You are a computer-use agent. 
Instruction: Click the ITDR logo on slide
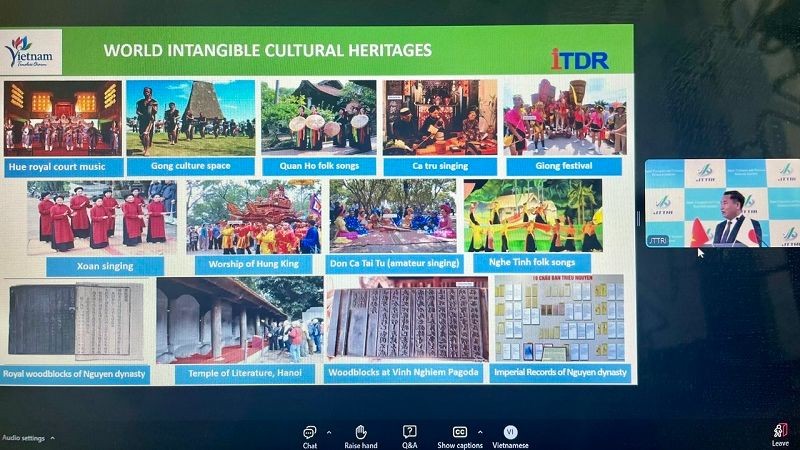(x=579, y=58)
